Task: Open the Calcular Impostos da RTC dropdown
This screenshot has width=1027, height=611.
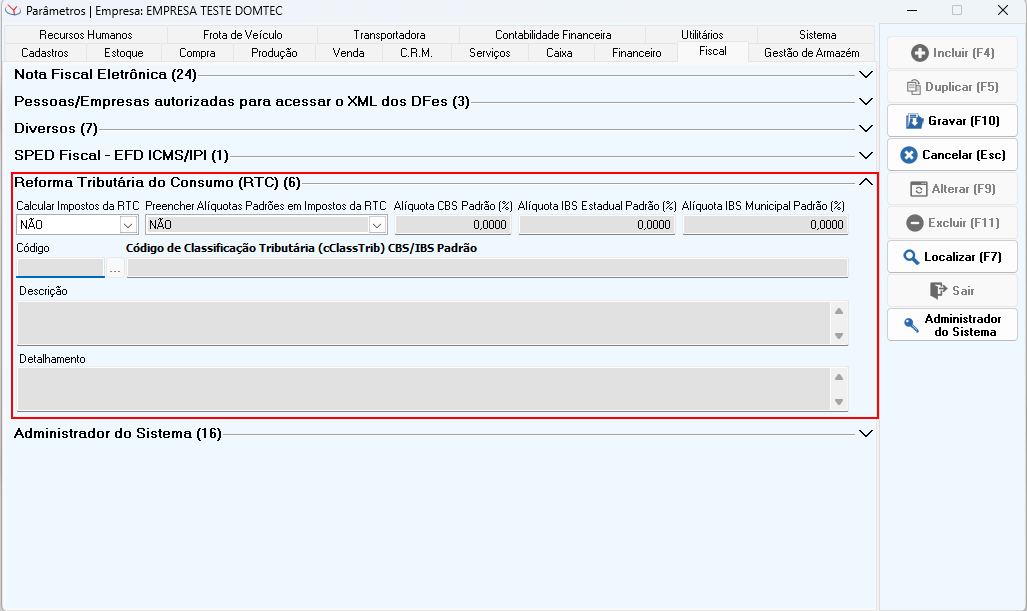Action: click(x=128, y=225)
